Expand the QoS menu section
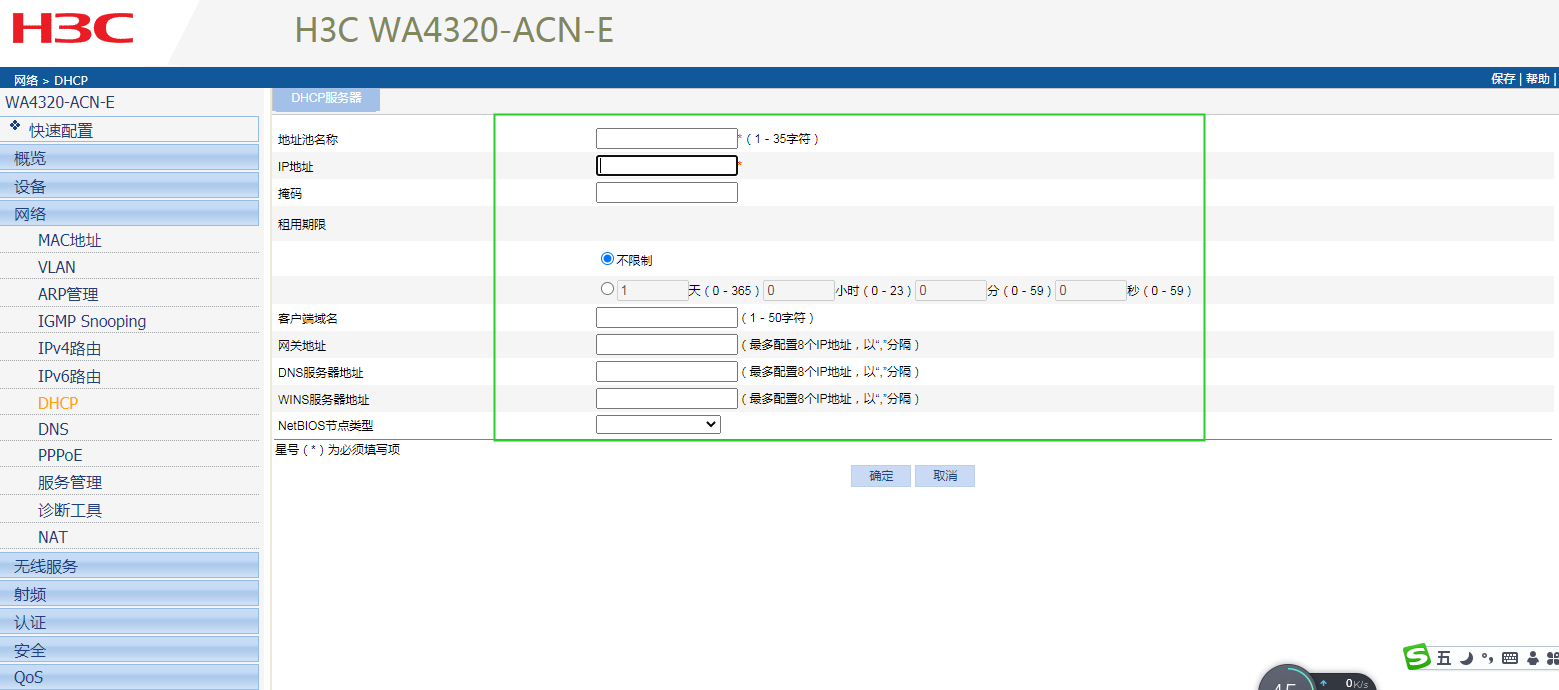The width and height of the screenshot is (1559, 690). (x=130, y=677)
